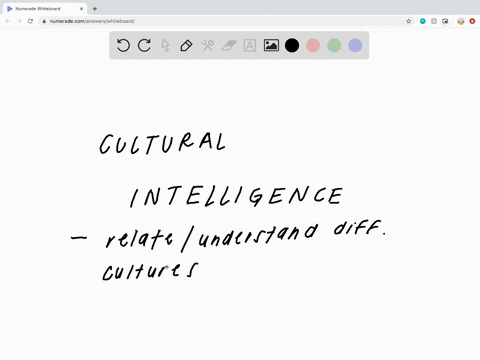The width and height of the screenshot is (480, 360).
Task: Select the pointer selection tool
Action: [165, 45]
